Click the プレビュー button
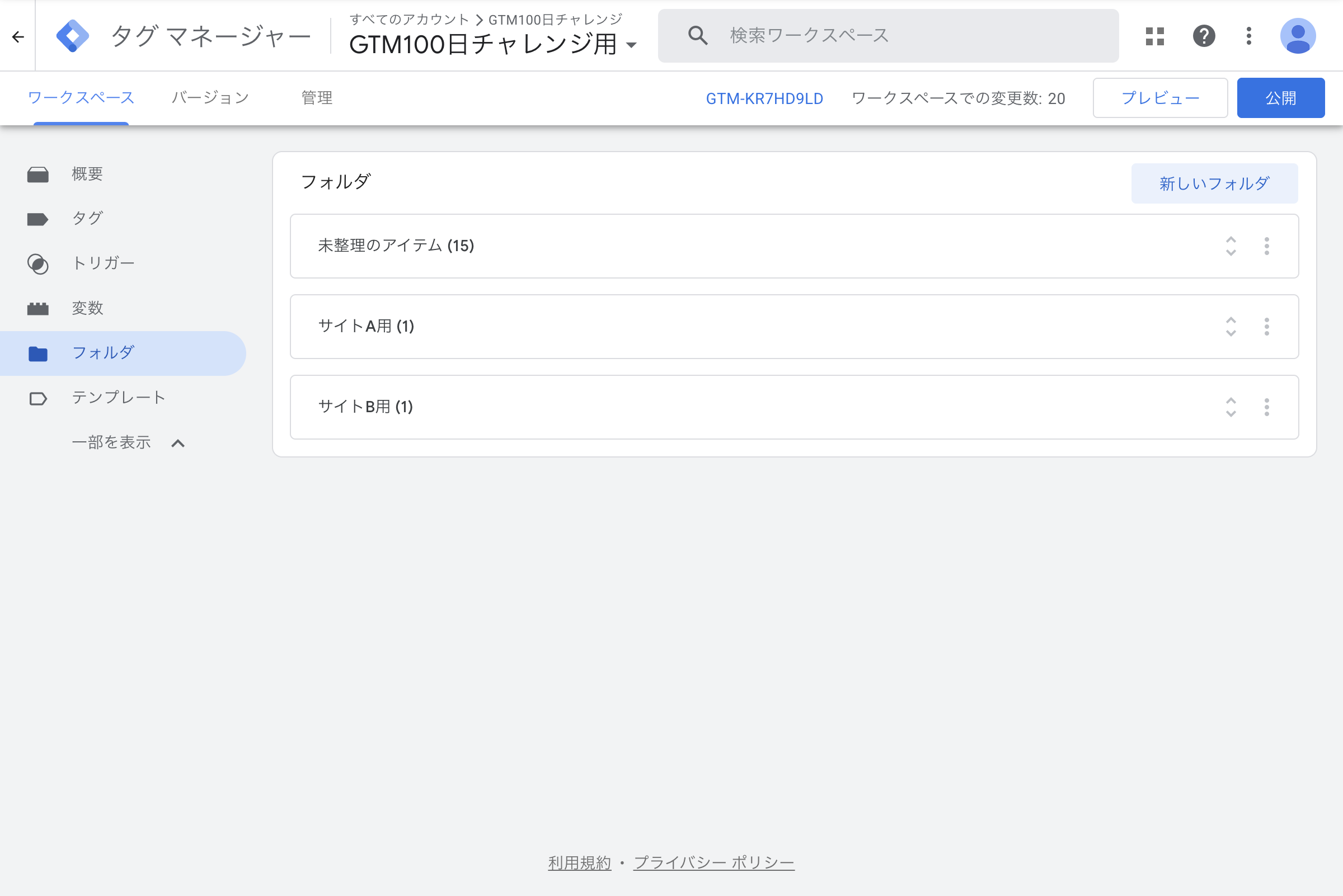The image size is (1343, 896). click(x=1160, y=98)
